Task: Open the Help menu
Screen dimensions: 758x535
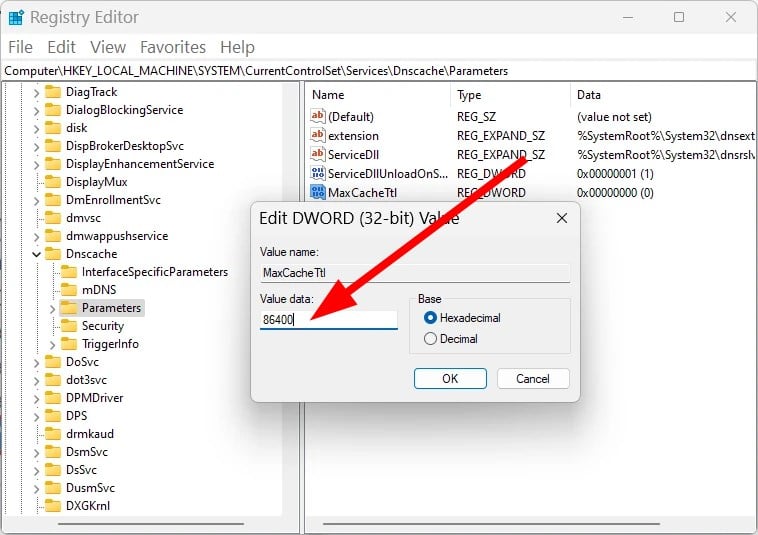Action: click(237, 47)
